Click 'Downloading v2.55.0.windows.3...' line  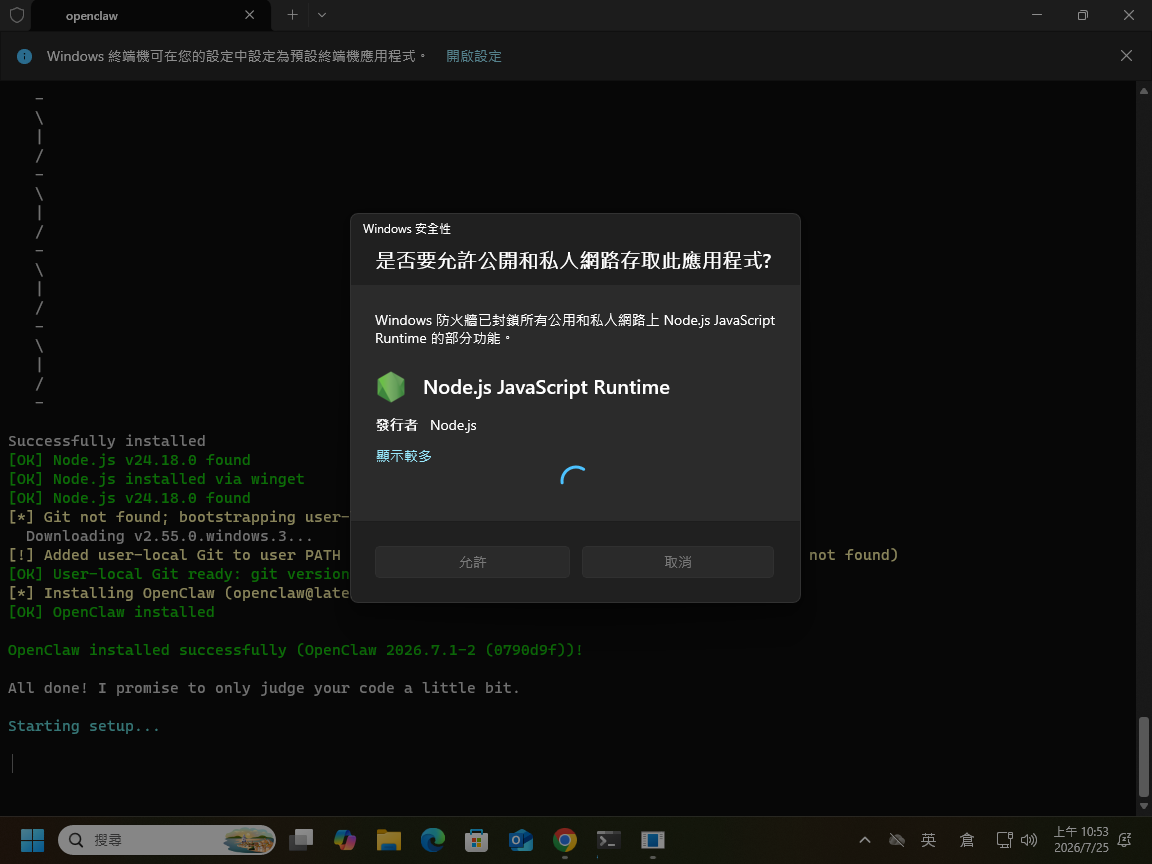click(x=169, y=536)
